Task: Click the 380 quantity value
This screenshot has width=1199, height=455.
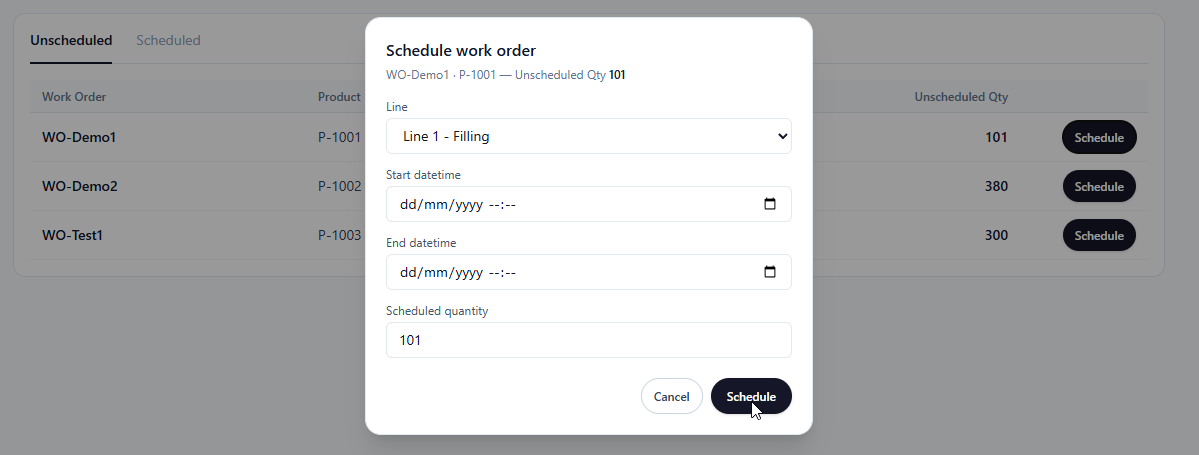Action: pos(996,186)
